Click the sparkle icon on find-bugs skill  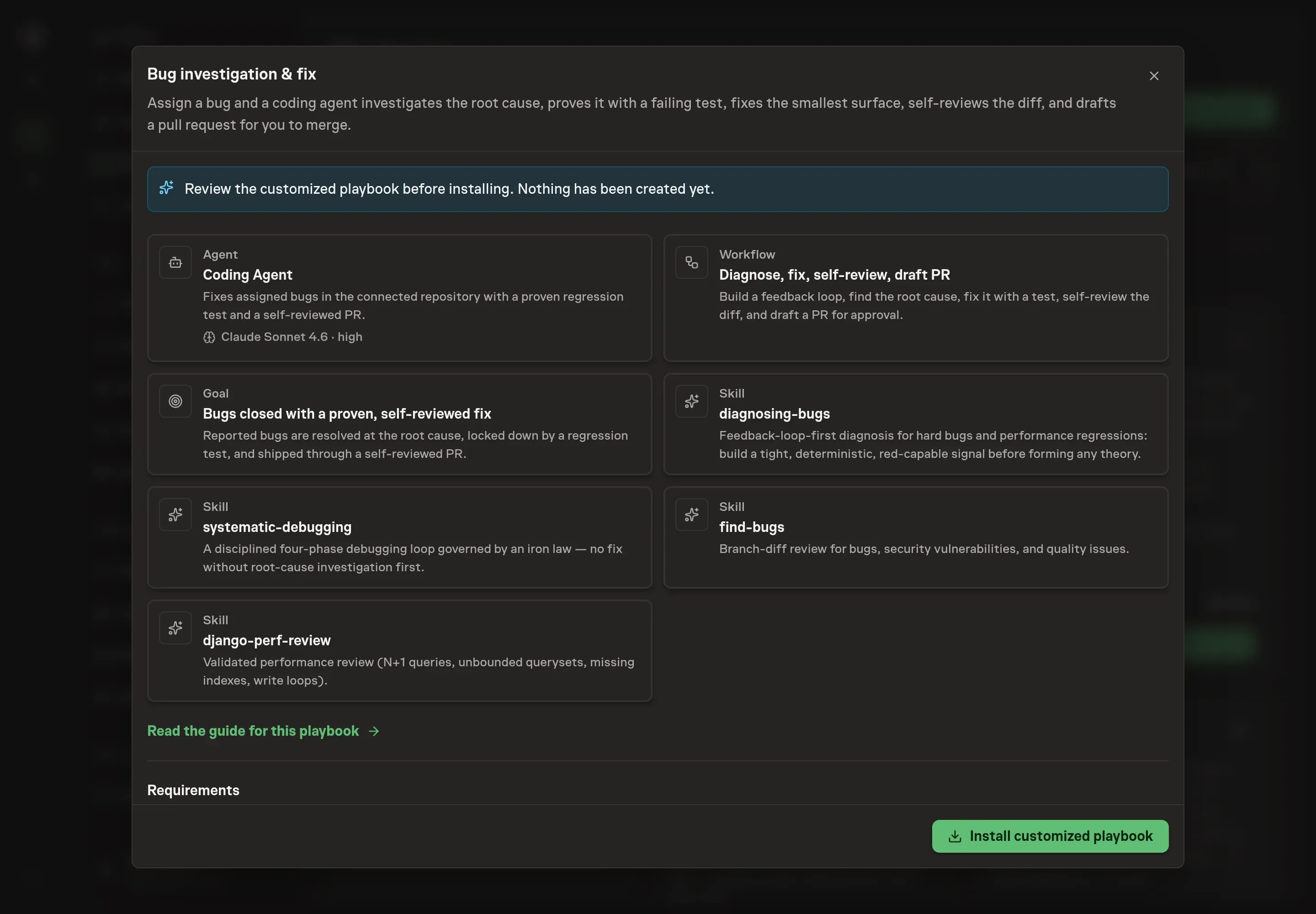pos(691,515)
